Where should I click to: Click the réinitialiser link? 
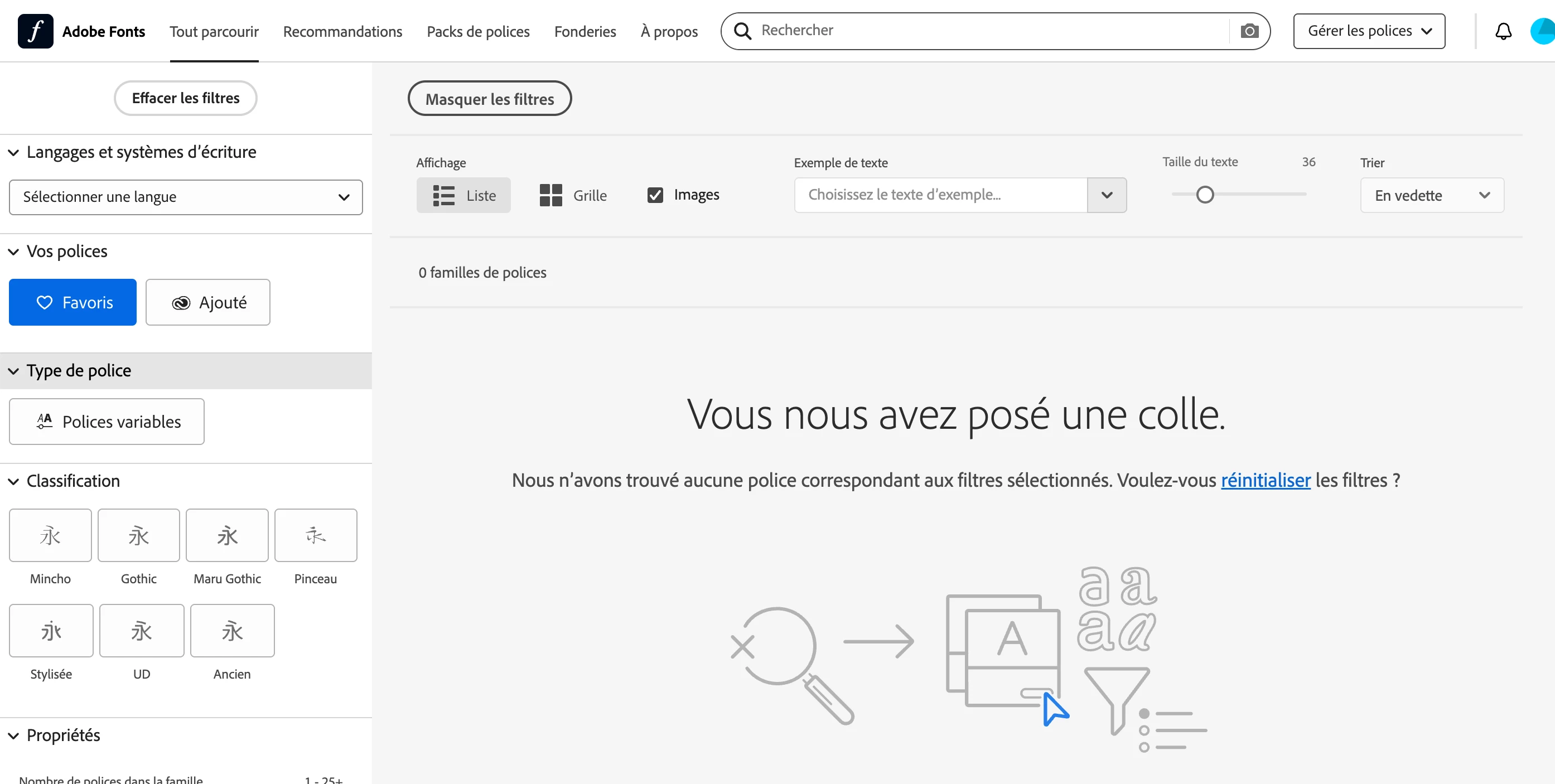(1265, 480)
